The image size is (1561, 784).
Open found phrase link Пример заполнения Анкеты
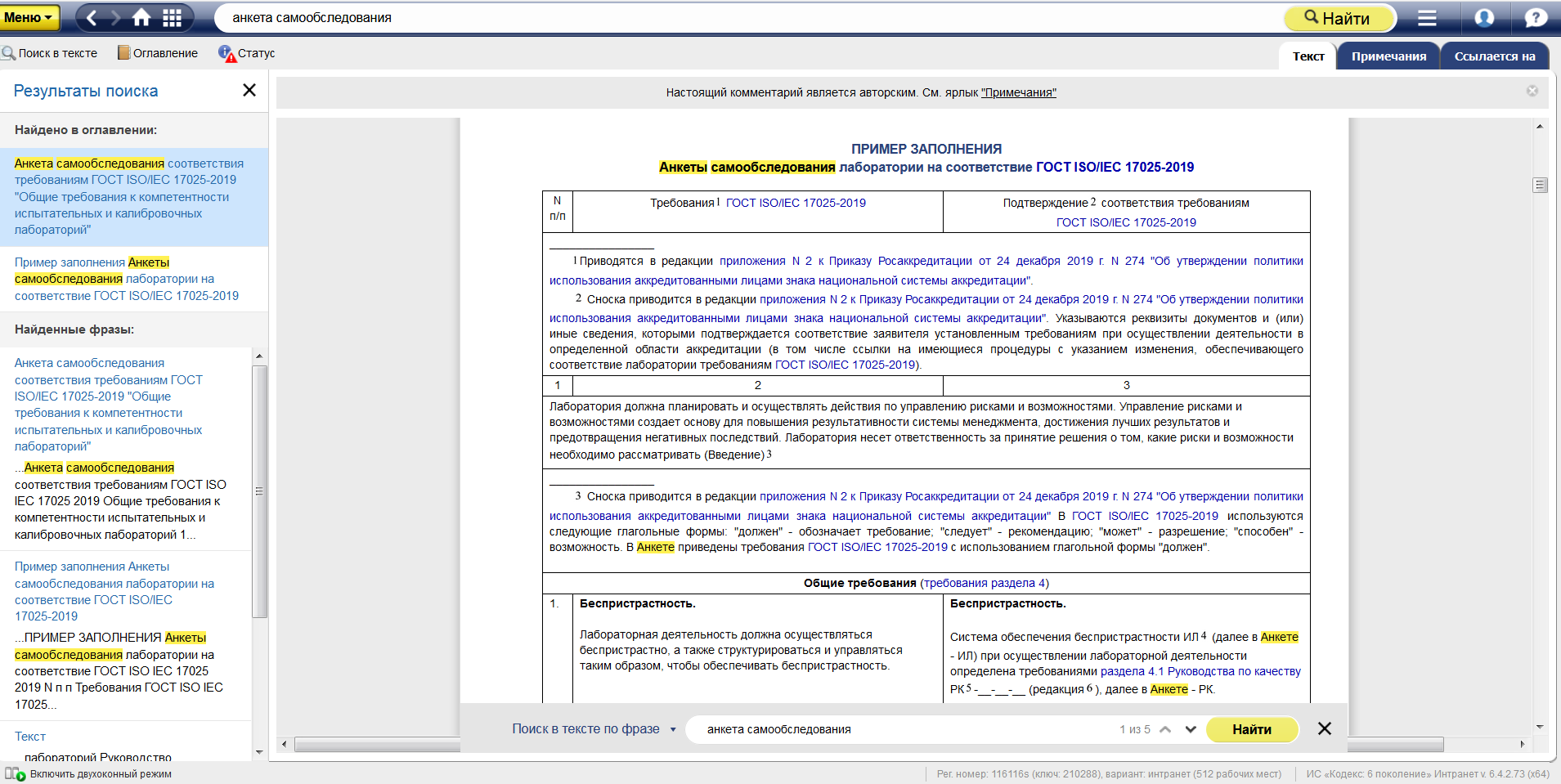pyautogui.click(x=114, y=591)
